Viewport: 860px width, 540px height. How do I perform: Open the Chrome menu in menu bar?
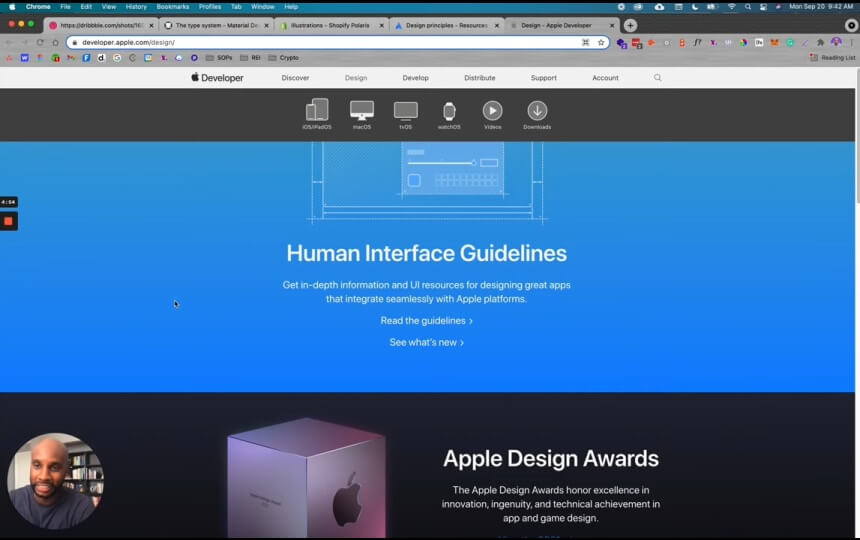pos(38,7)
